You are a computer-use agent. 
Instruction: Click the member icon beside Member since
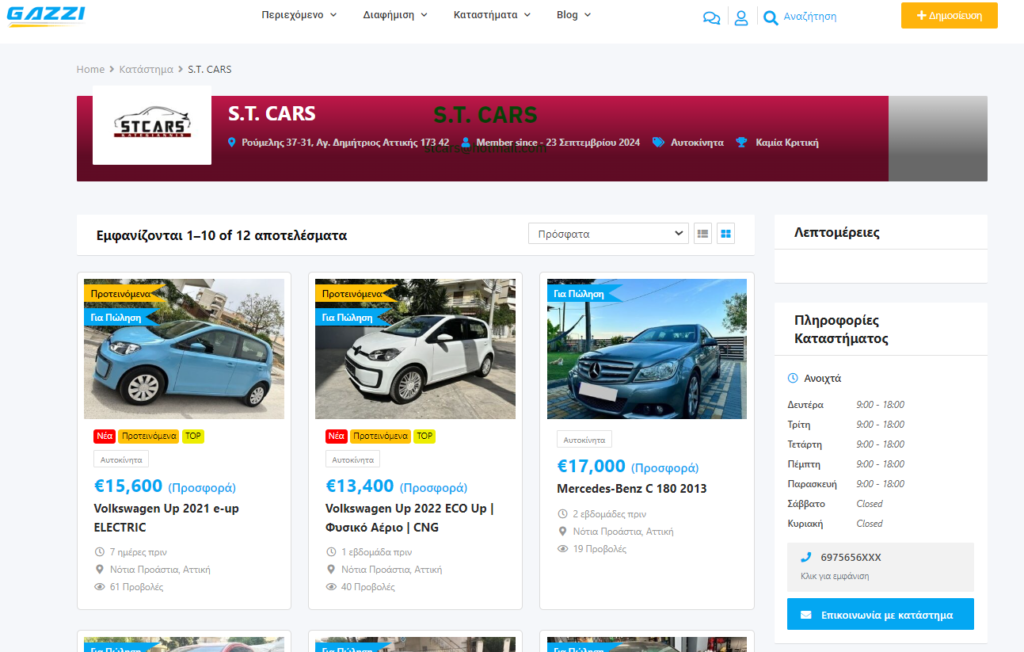click(466, 142)
